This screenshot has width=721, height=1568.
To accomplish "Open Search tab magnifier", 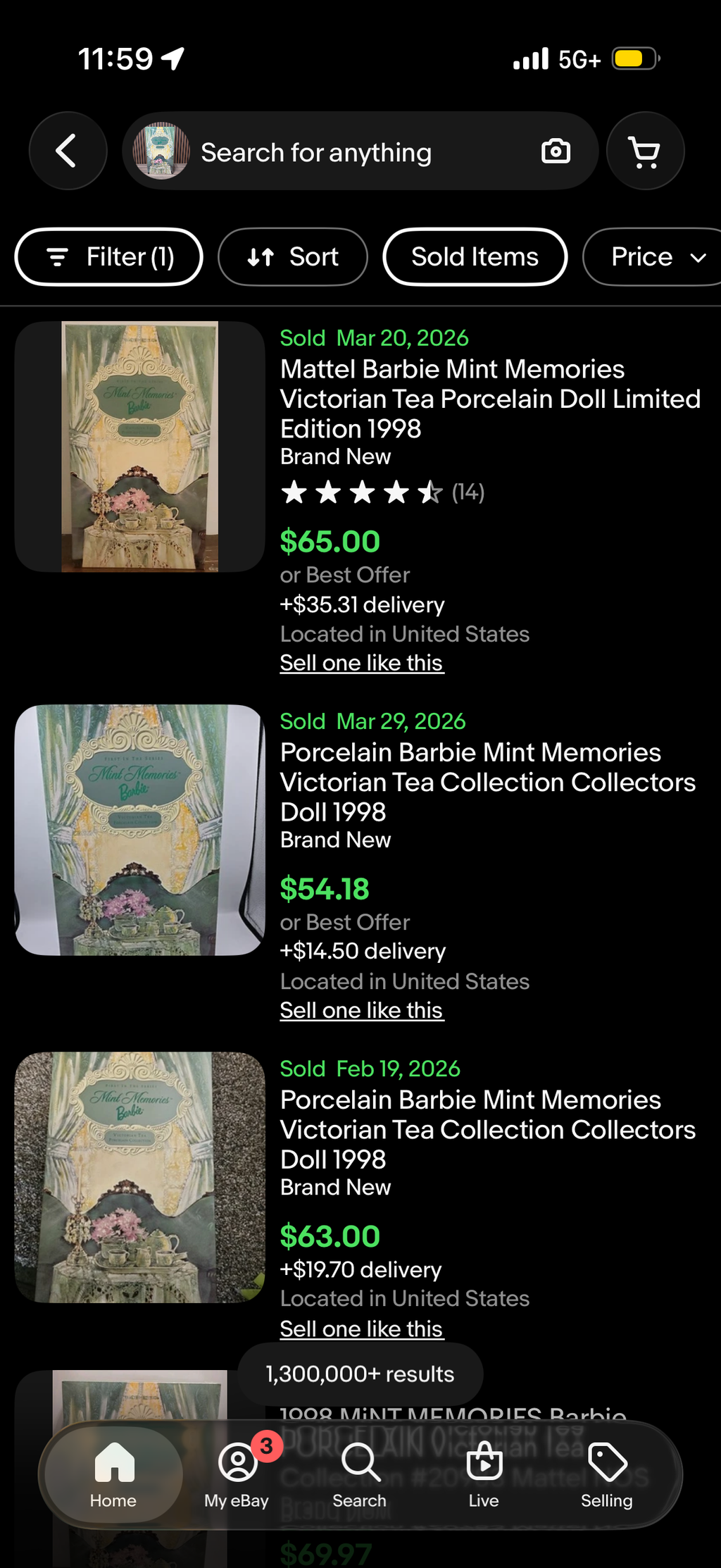I will (360, 1475).
